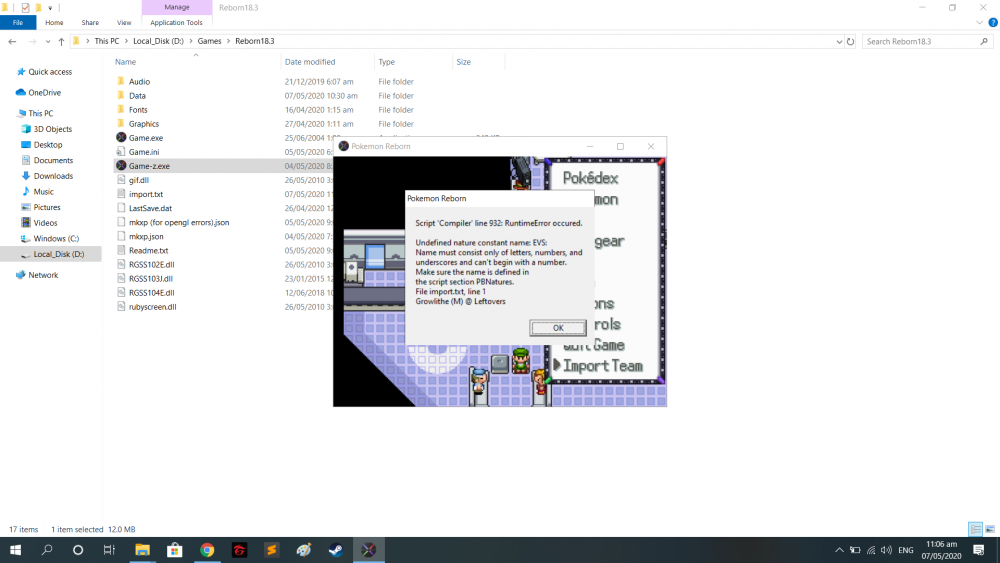Select the Data folder icon

tap(121, 95)
